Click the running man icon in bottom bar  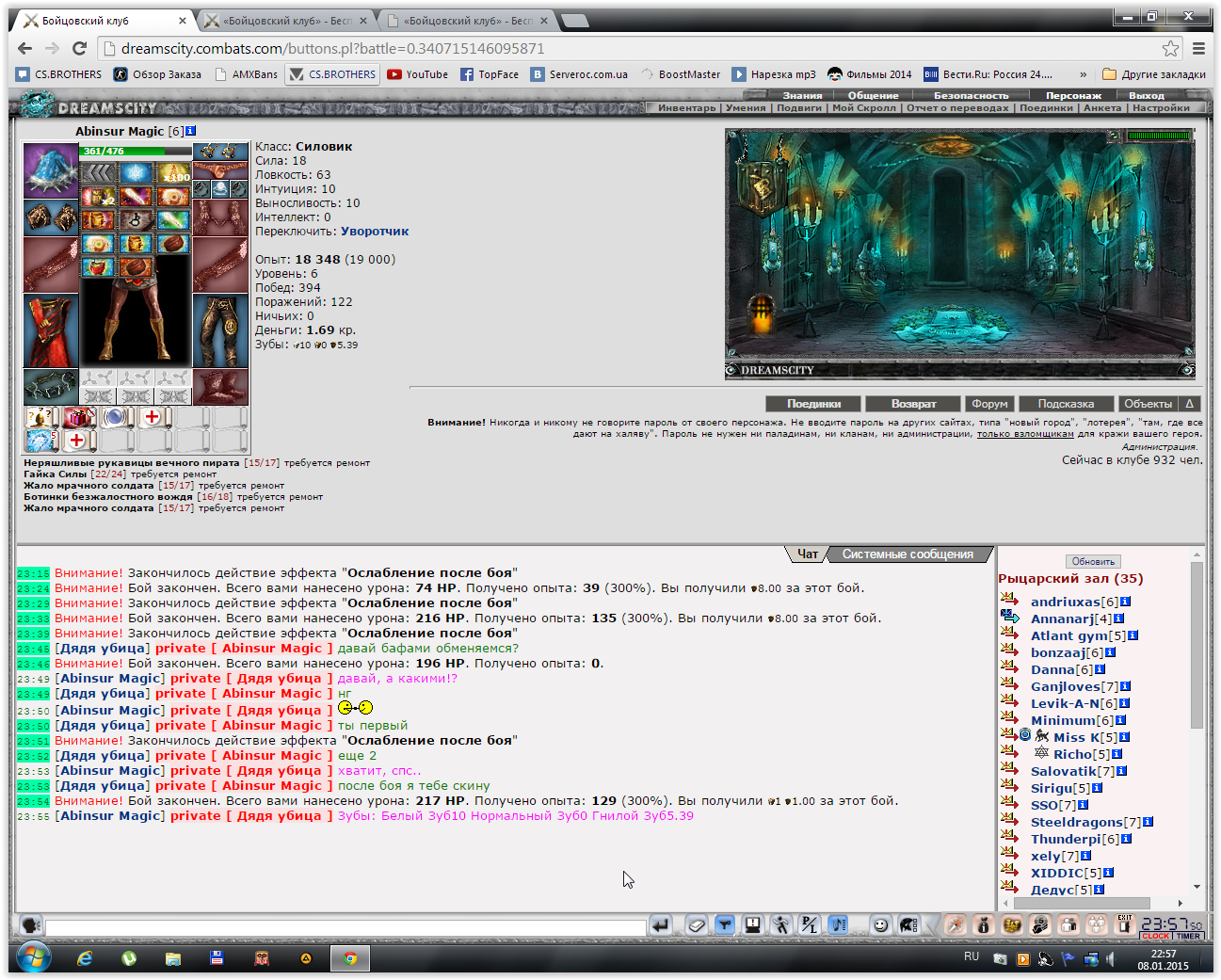[780, 925]
